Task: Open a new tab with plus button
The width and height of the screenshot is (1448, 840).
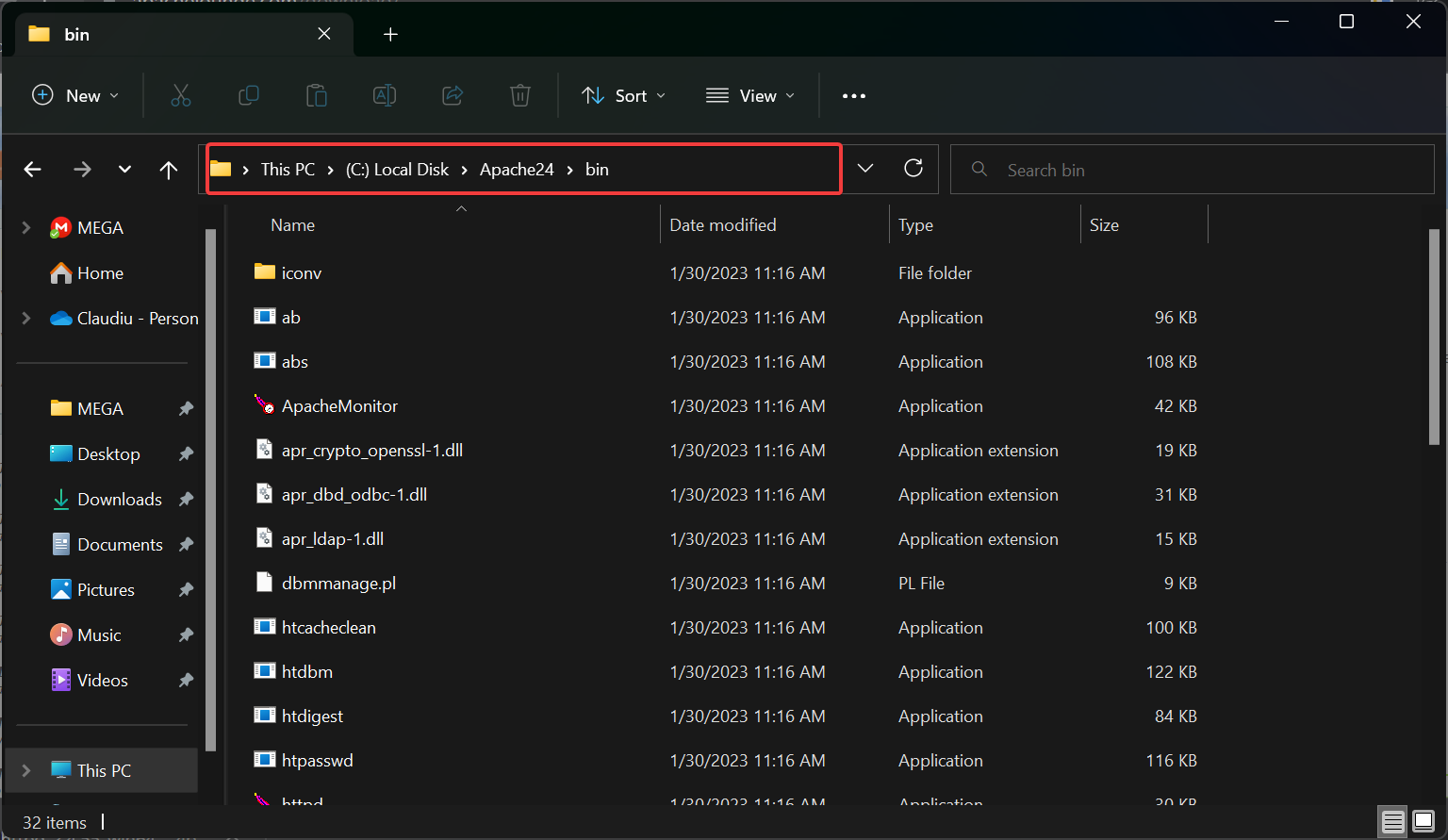Action: click(390, 35)
